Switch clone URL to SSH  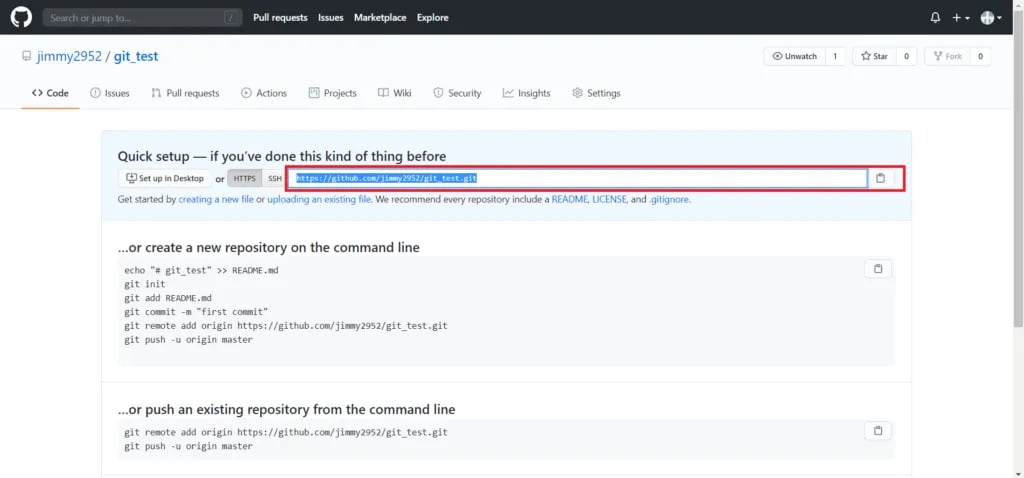(274, 178)
